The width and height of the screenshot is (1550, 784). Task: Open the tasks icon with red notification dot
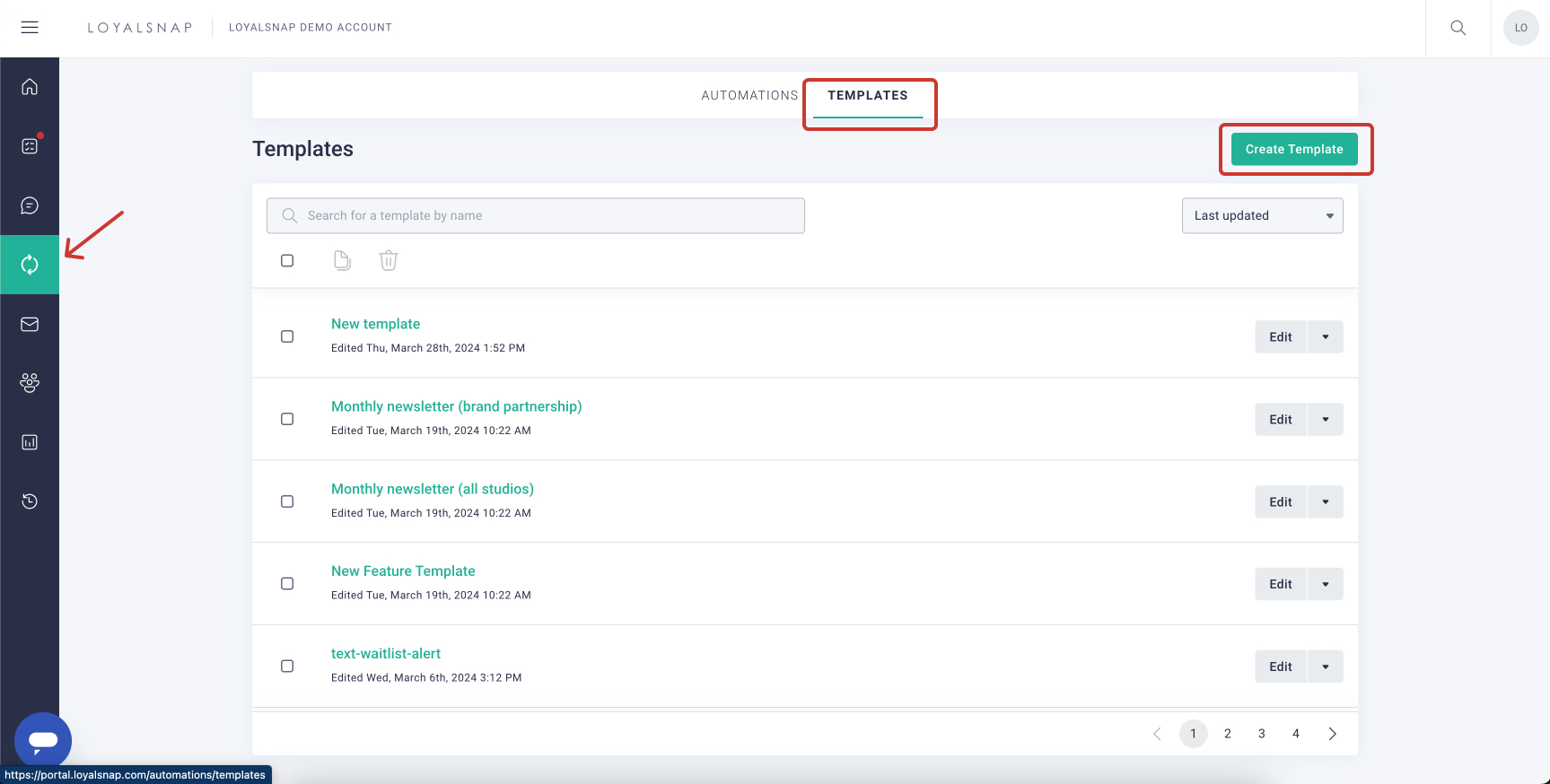[30, 146]
